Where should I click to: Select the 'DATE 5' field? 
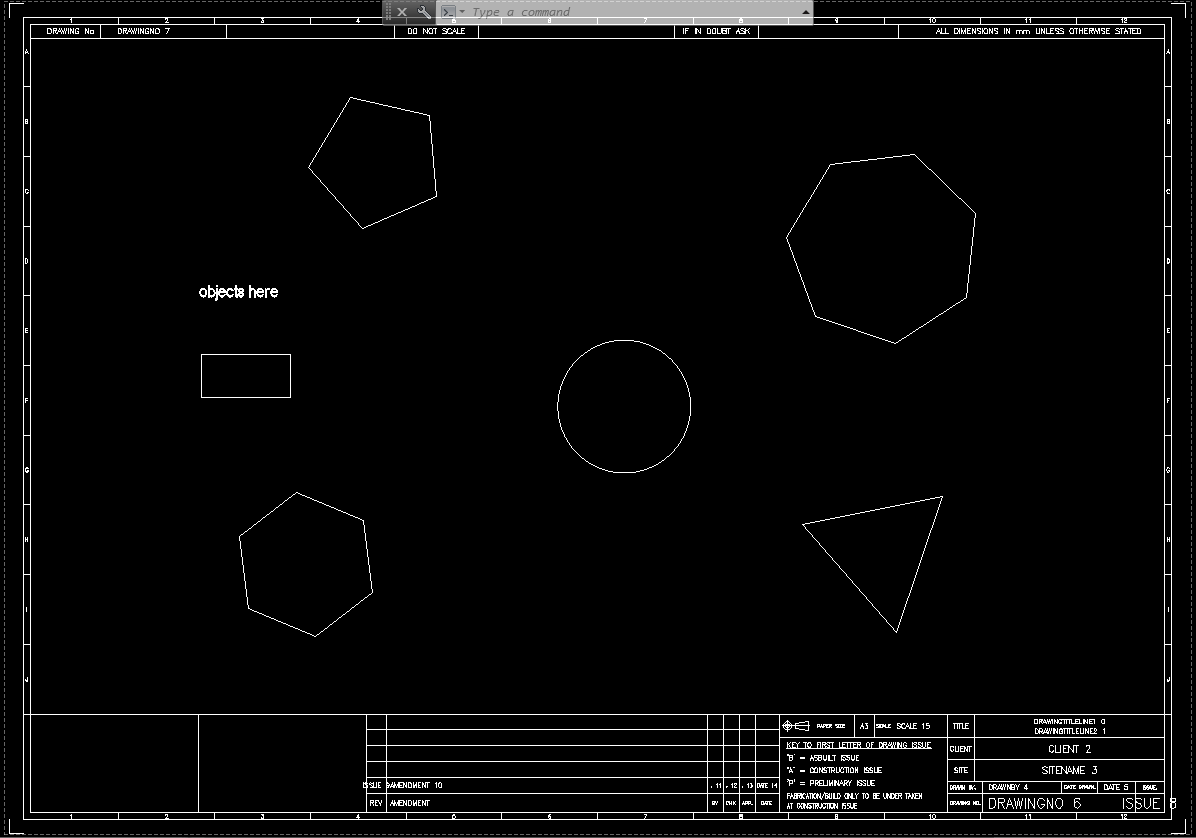coord(1116,787)
